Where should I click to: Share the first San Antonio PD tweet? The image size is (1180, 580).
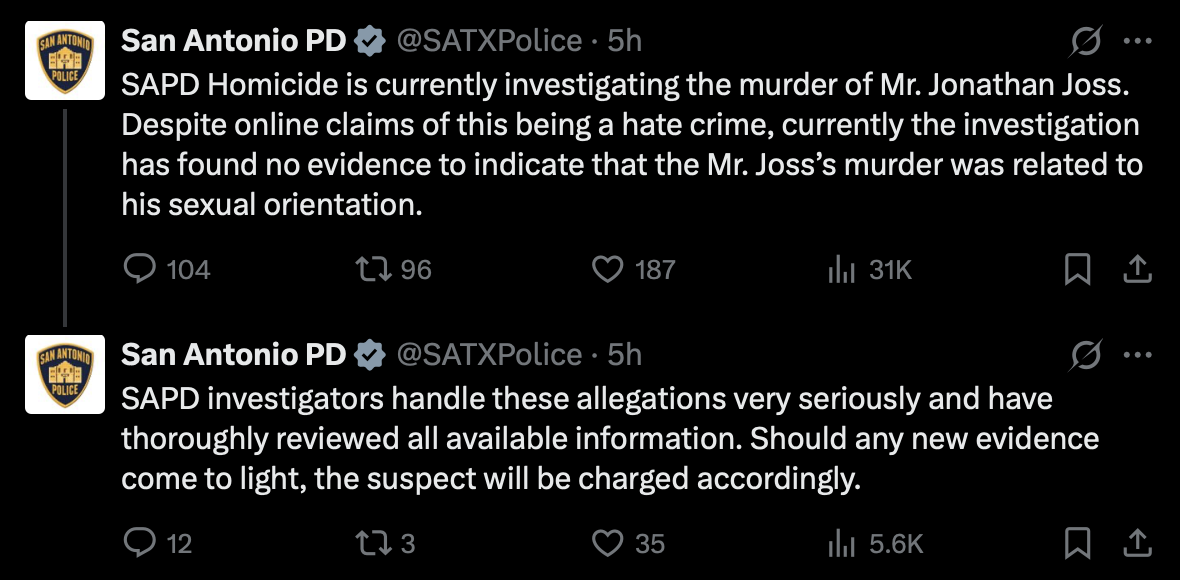[1137, 269]
